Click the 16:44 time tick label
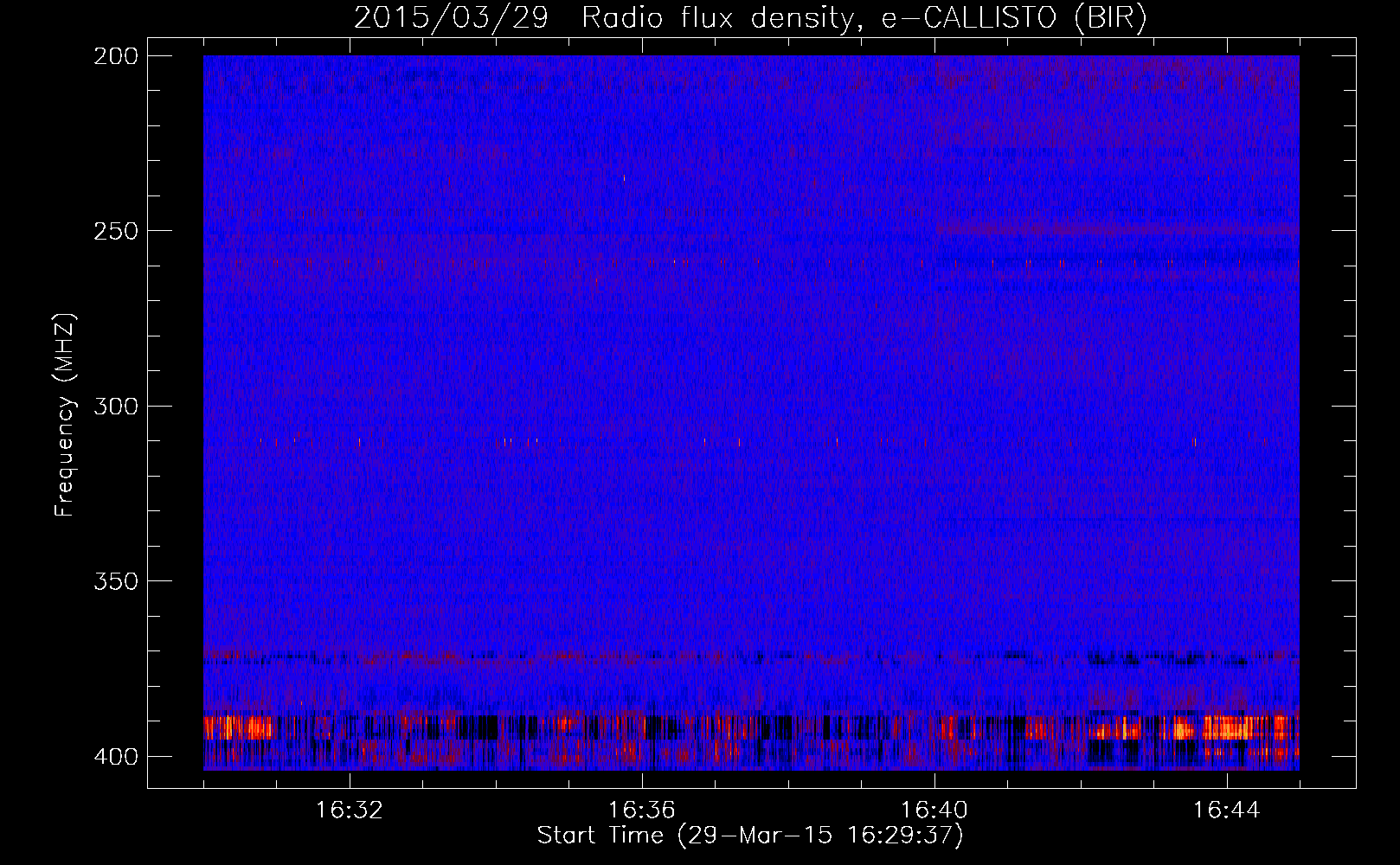1400x865 pixels. [x=1227, y=811]
